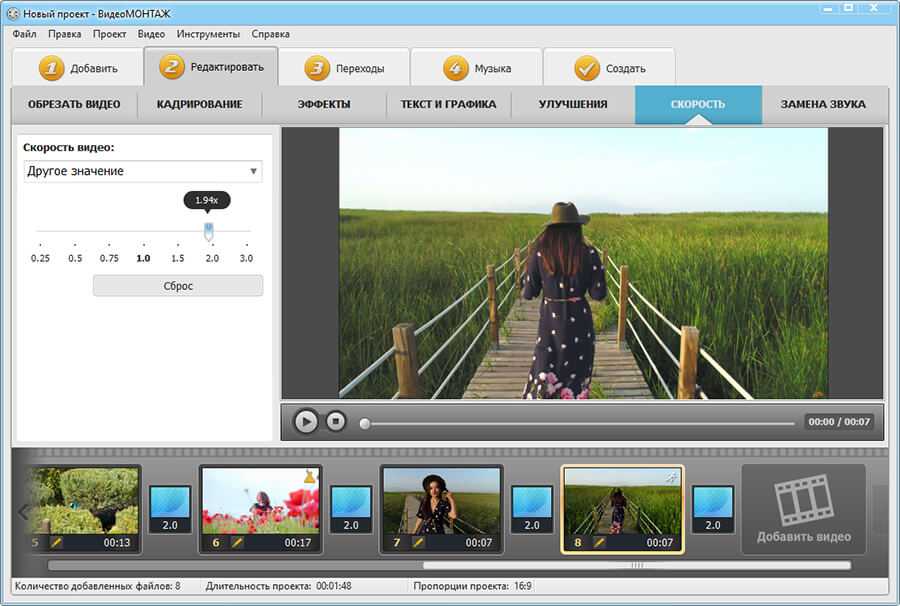The height and width of the screenshot is (606, 900).
Task: Open the Замена звука tab
Action: (x=823, y=104)
